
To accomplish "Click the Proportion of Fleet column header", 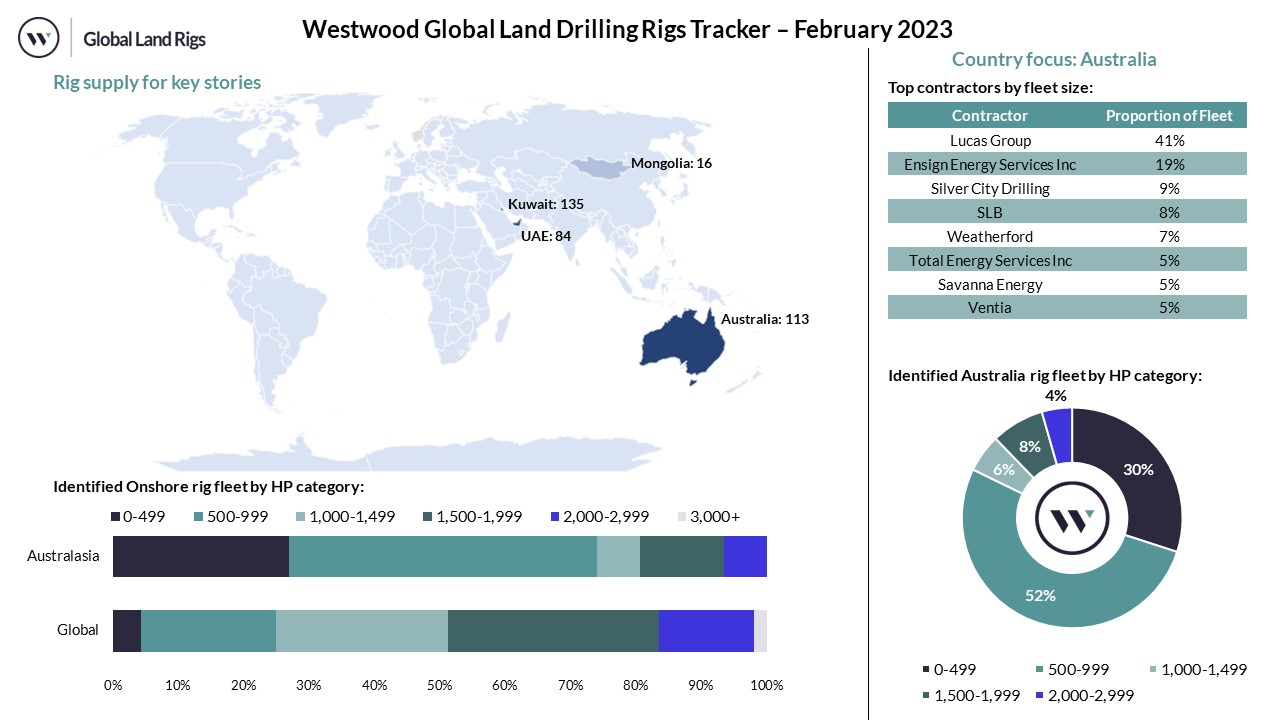I will [1169, 116].
